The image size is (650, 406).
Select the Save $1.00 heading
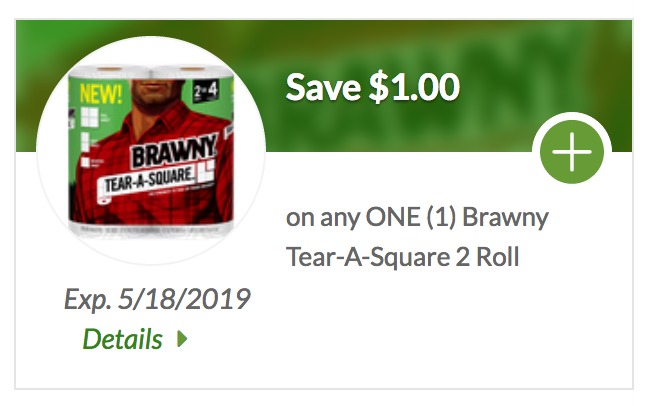tap(372, 87)
